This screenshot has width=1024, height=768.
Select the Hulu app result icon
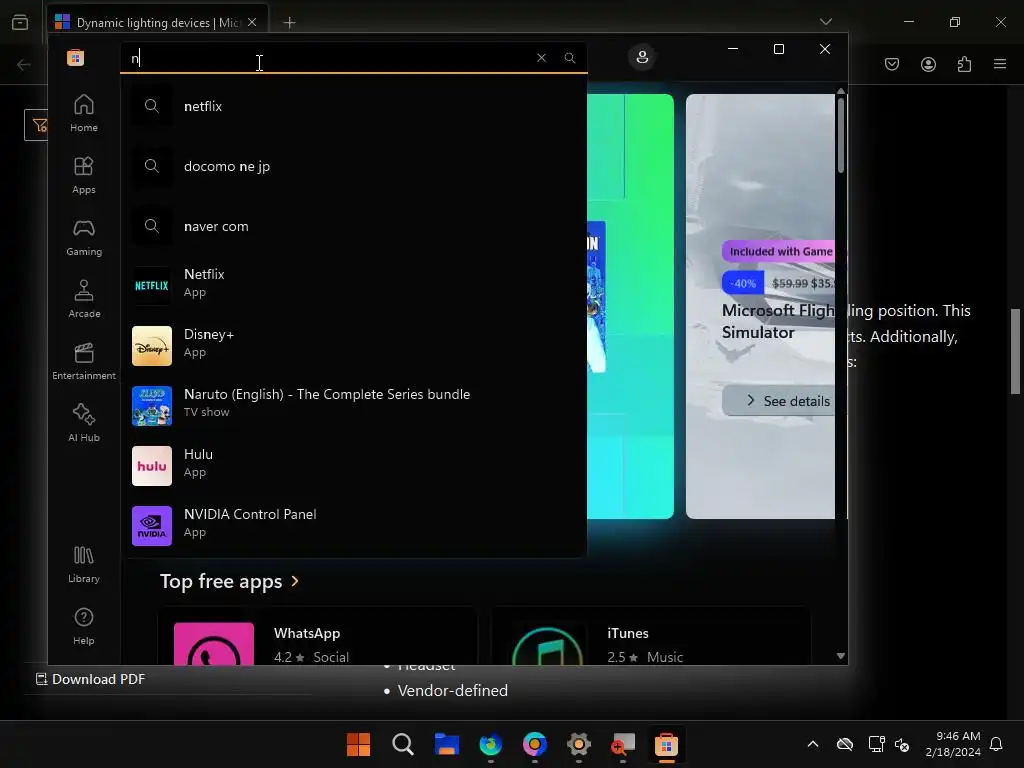[152, 466]
